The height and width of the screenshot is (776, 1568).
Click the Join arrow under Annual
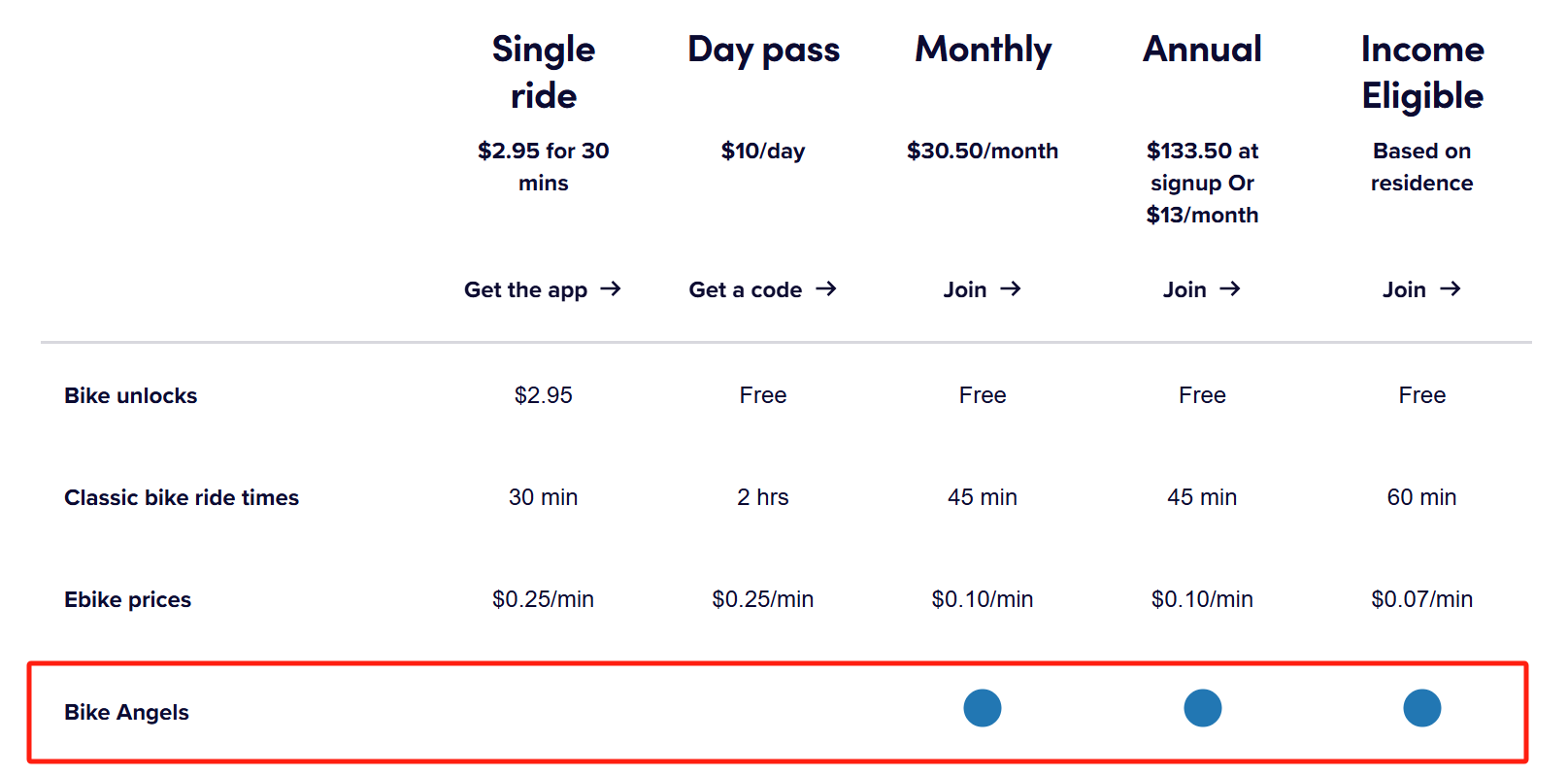point(1230,288)
